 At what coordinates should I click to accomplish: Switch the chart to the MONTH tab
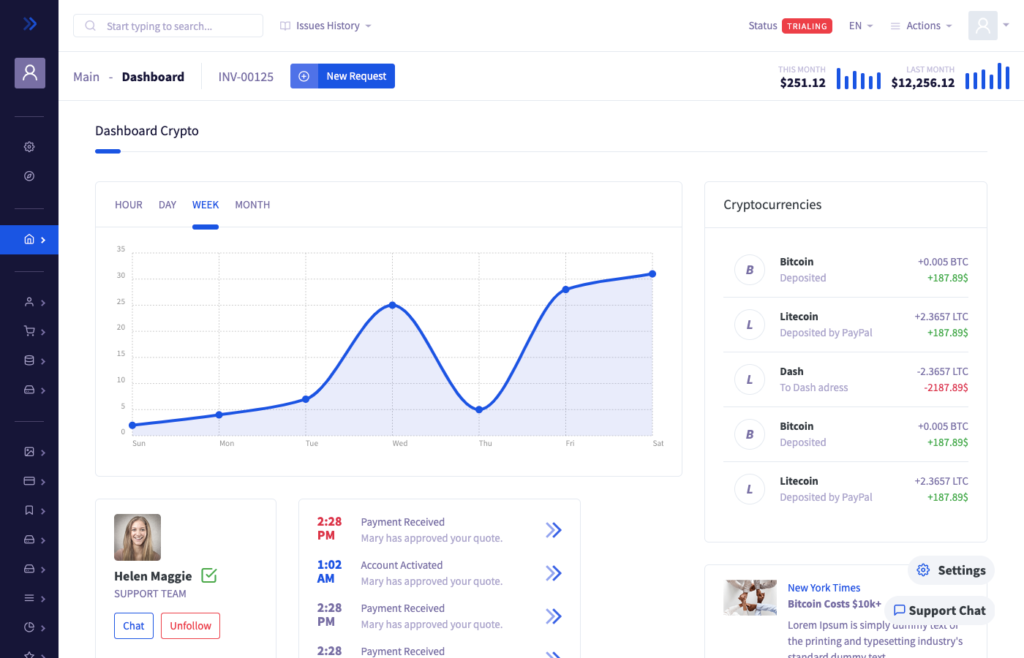pyautogui.click(x=252, y=205)
